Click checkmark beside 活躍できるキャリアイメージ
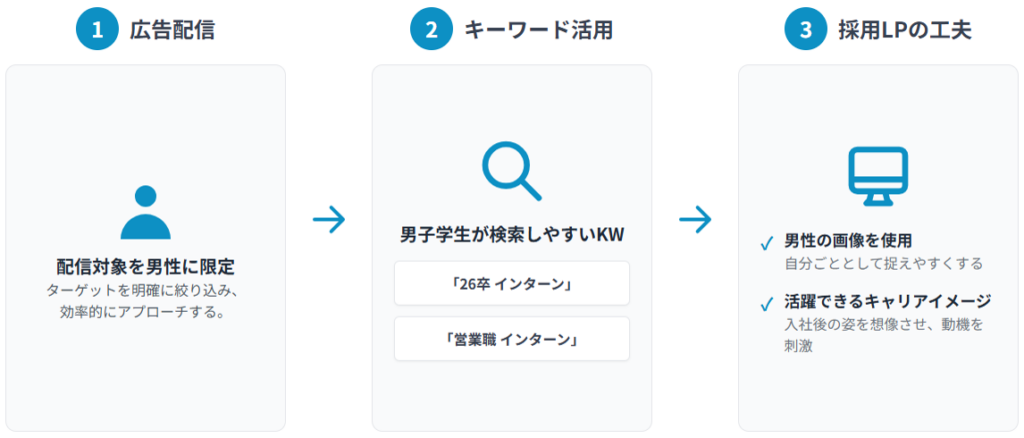Viewport: 1024px width, 438px height. click(x=767, y=303)
